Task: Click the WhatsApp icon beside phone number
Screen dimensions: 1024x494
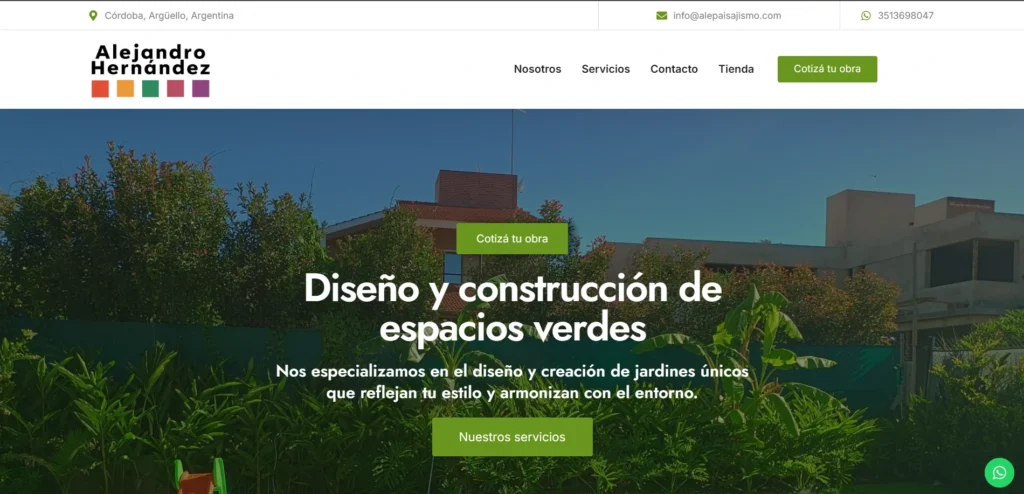Action: 866,16
